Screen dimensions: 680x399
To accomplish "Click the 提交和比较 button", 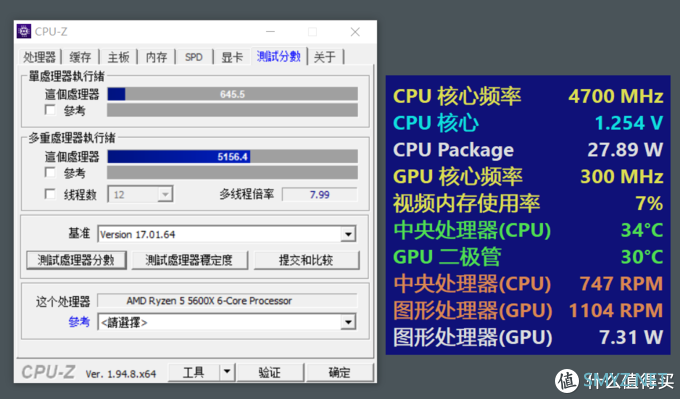I will coord(307,260).
